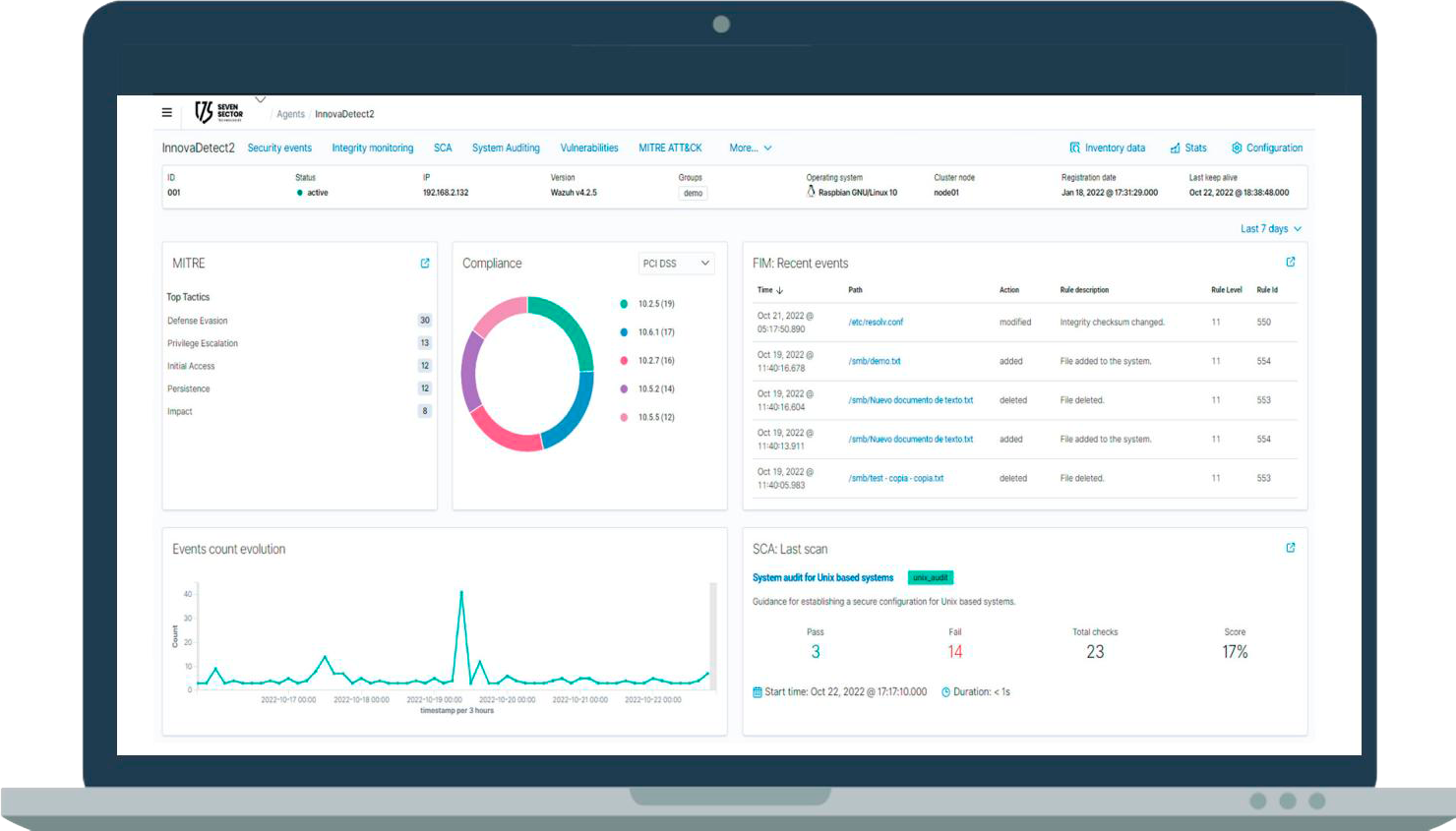Click the Path column header
The height and width of the screenshot is (831, 1456).
tap(856, 290)
